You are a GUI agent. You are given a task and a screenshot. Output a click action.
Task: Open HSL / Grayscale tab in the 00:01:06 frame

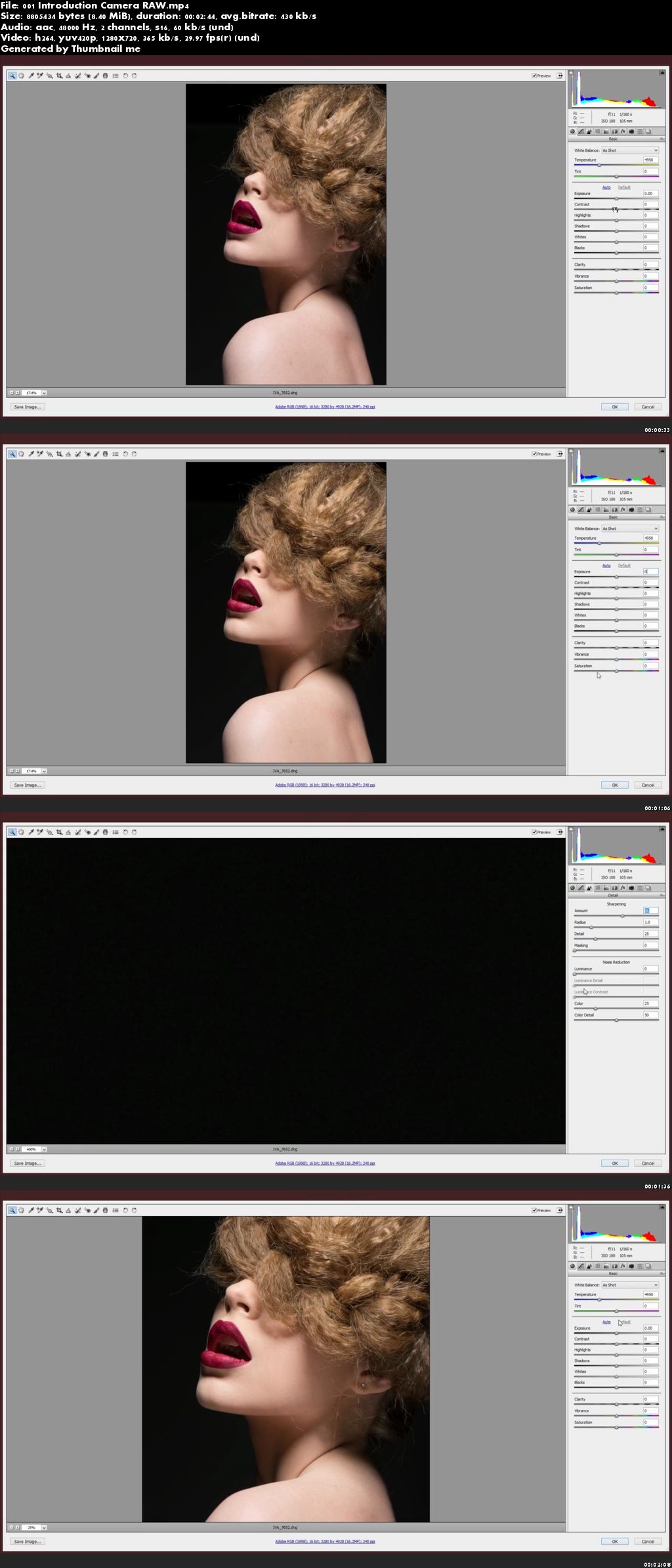(x=598, y=510)
